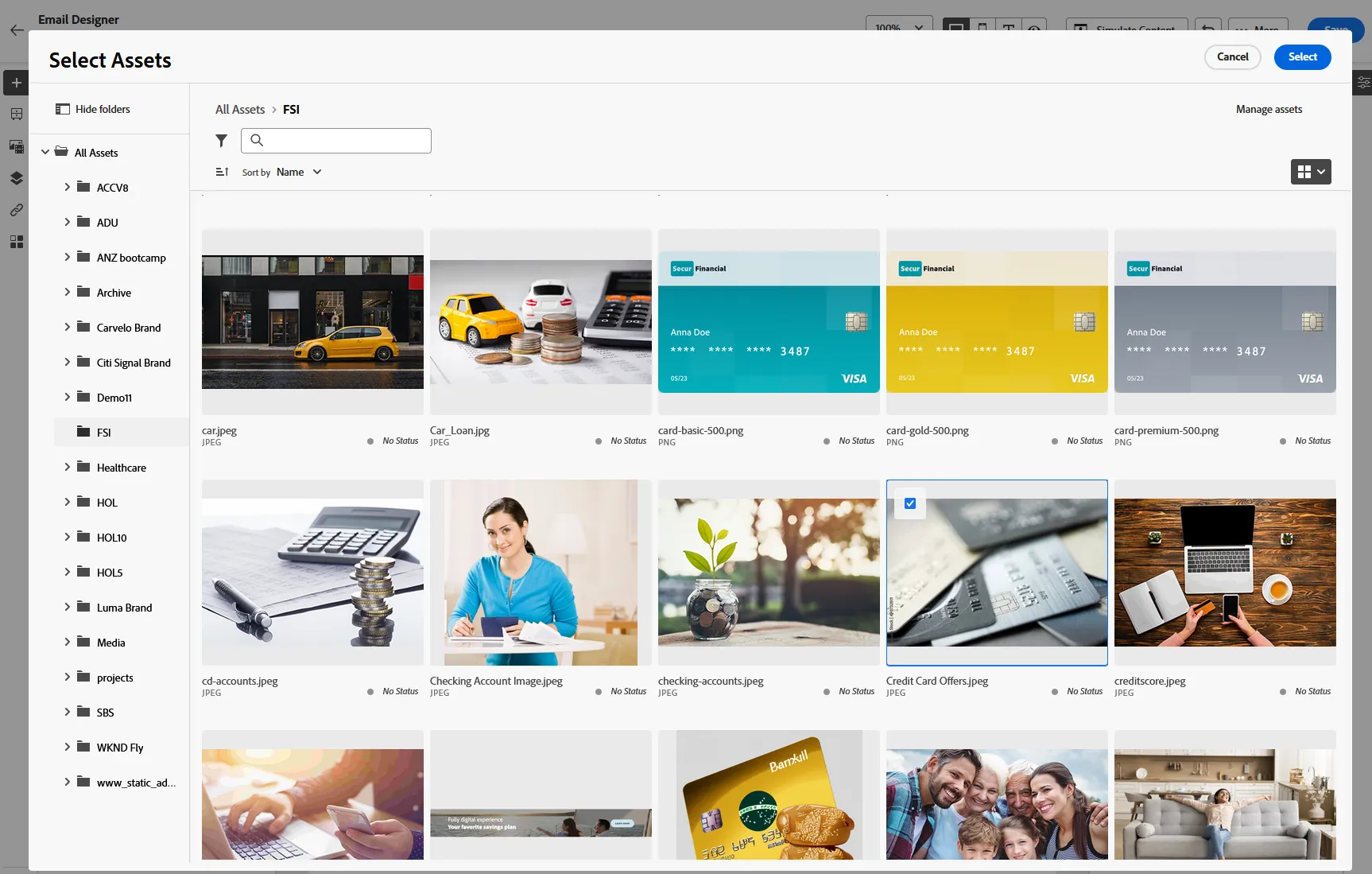Click the back arrow in Email Designer
The width and height of the screenshot is (1372, 874).
17,30
